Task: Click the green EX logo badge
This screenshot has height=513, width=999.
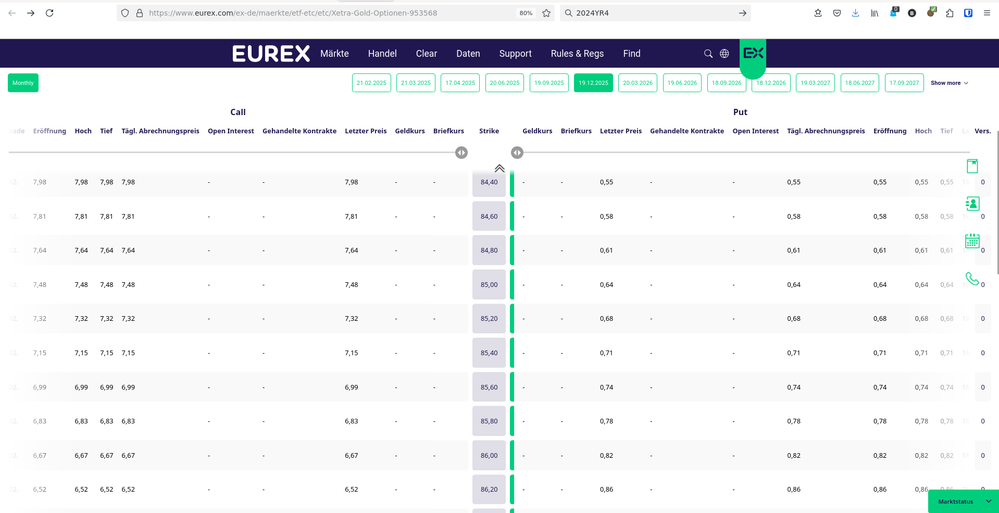Action: point(752,57)
